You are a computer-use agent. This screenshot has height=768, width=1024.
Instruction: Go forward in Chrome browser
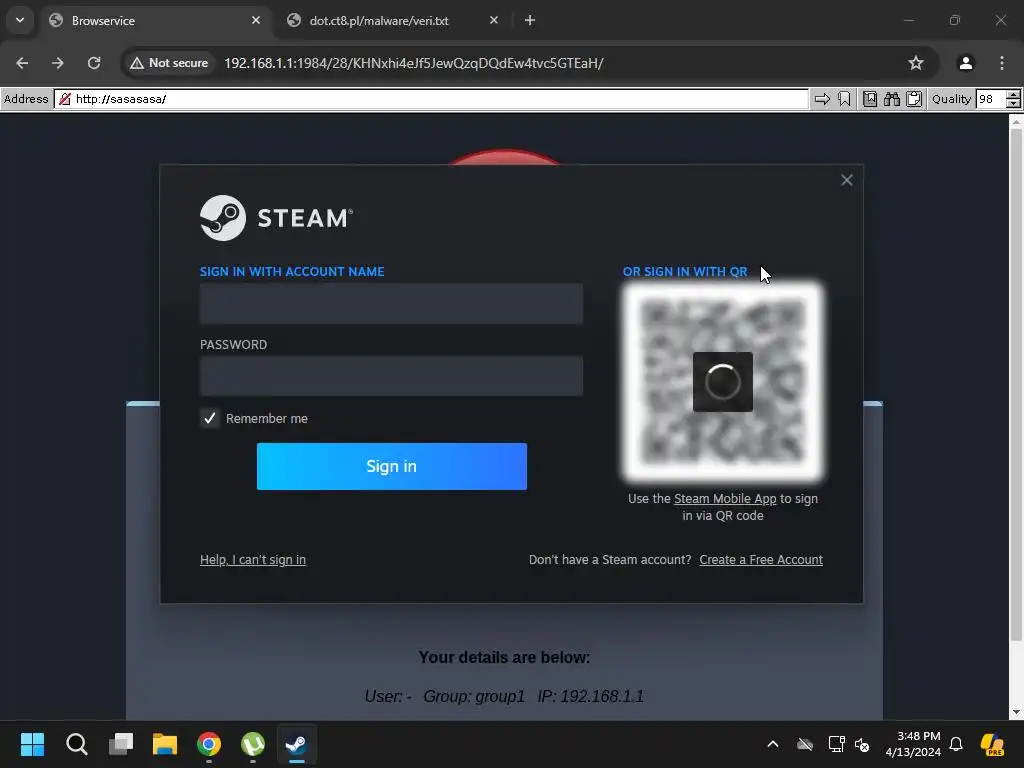pyautogui.click(x=58, y=63)
